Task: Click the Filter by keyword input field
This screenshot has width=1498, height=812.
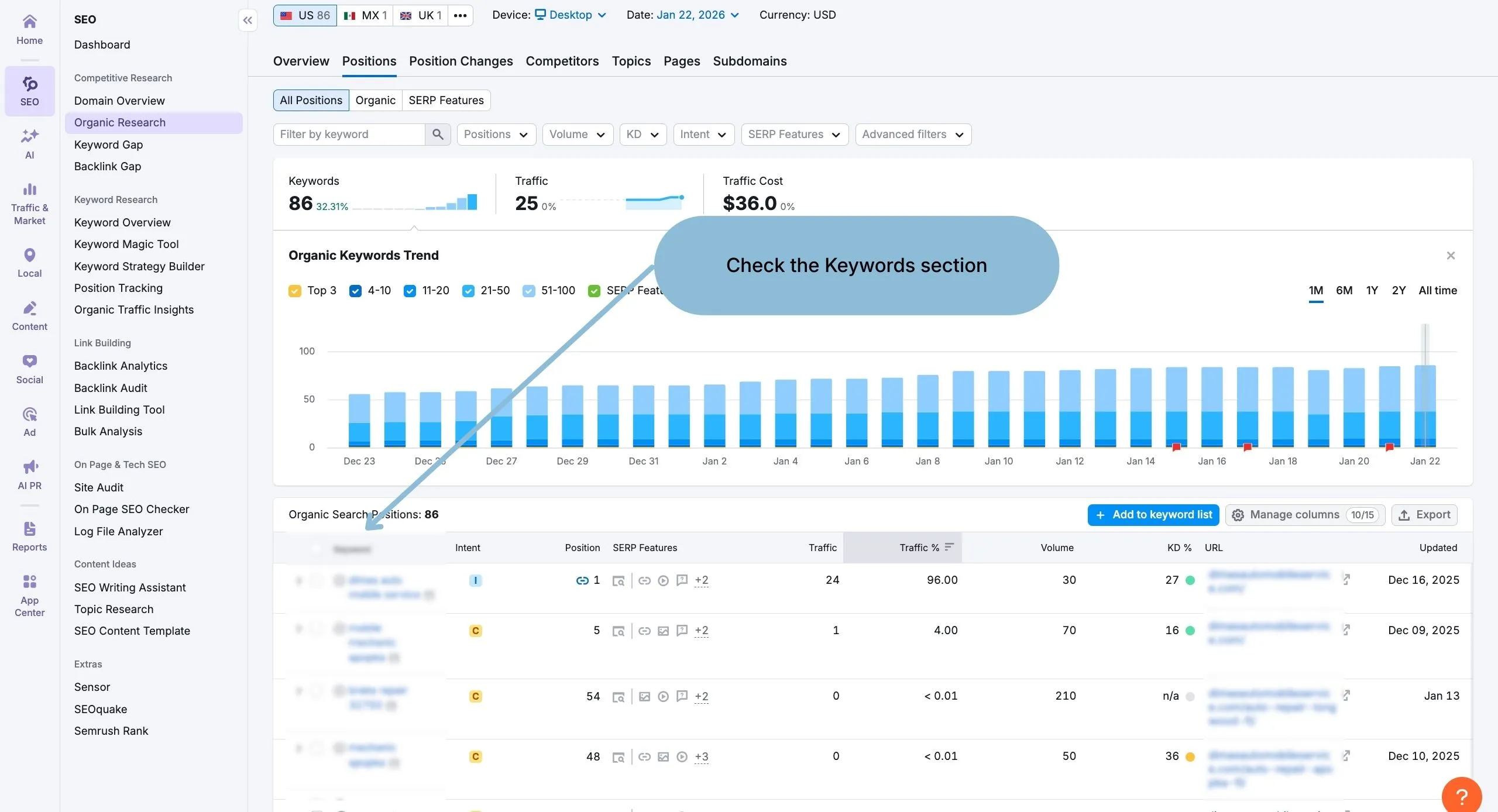Action: pyautogui.click(x=348, y=134)
